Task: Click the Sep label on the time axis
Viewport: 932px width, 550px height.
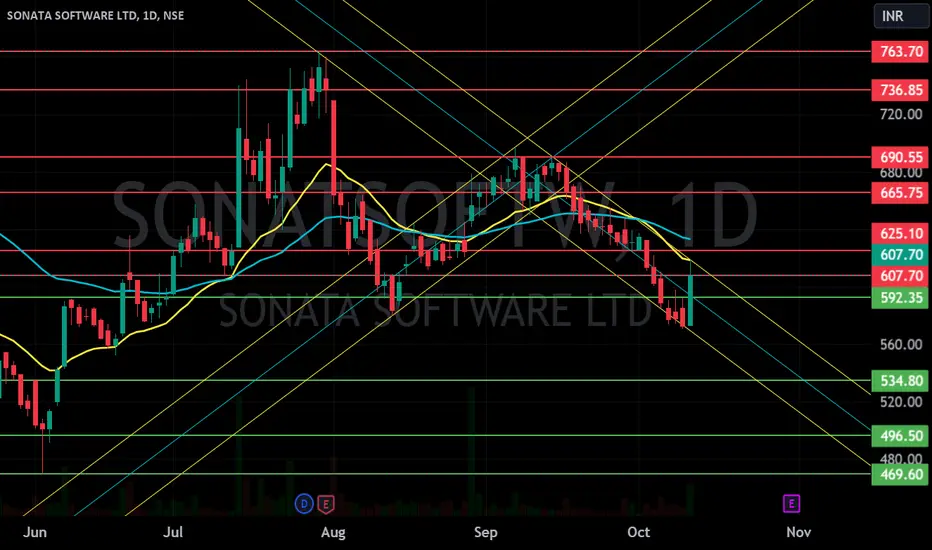Action: tap(486, 532)
